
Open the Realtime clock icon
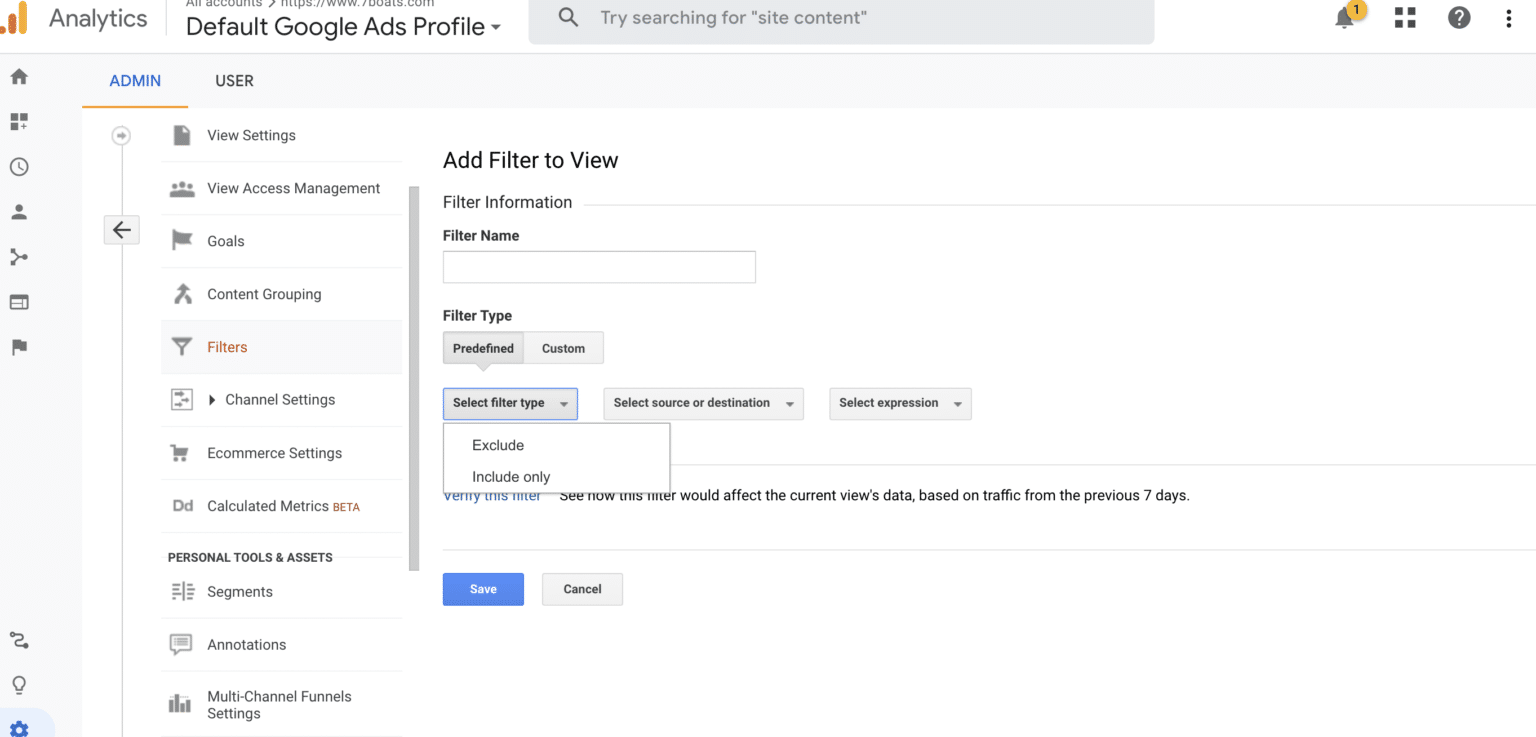click(18, 166)
